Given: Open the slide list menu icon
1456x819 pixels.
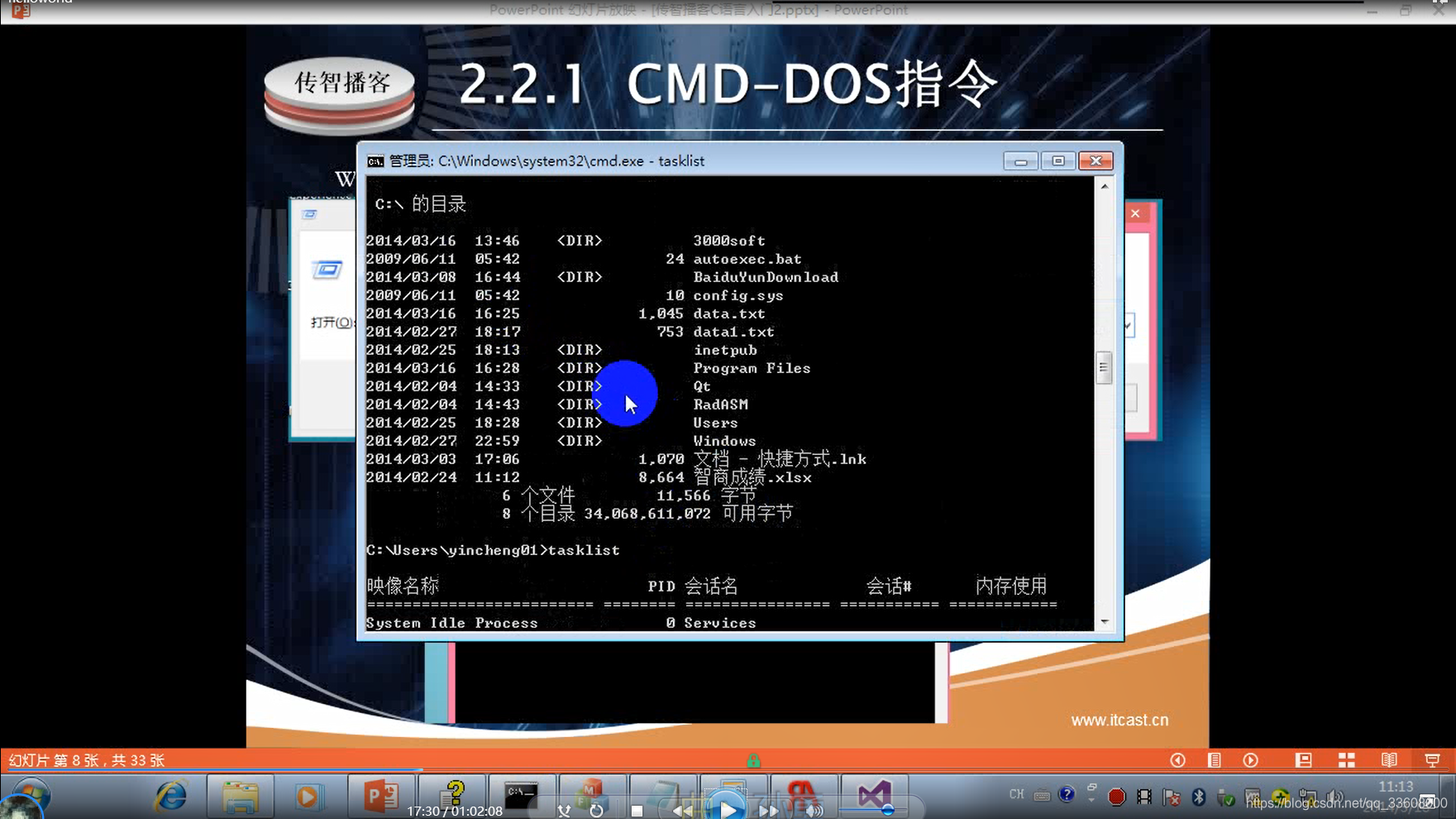Looking at the screenshot, I should pyautogui.click(x=1214, y=760).
